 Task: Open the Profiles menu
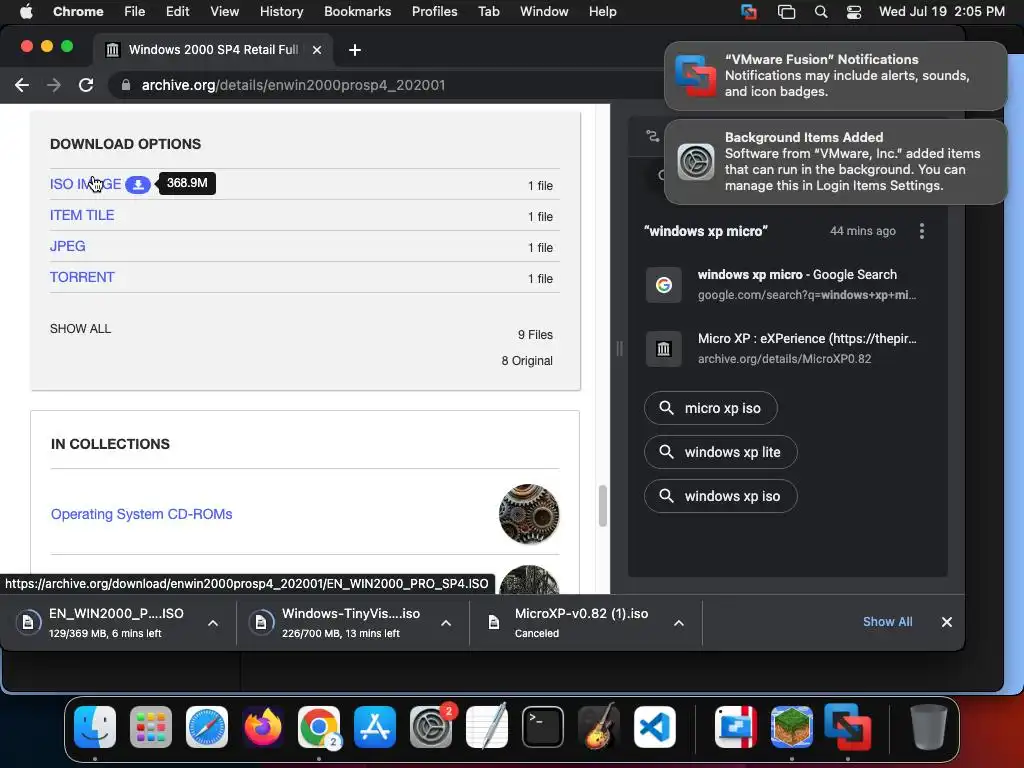(x=434, y=12)
